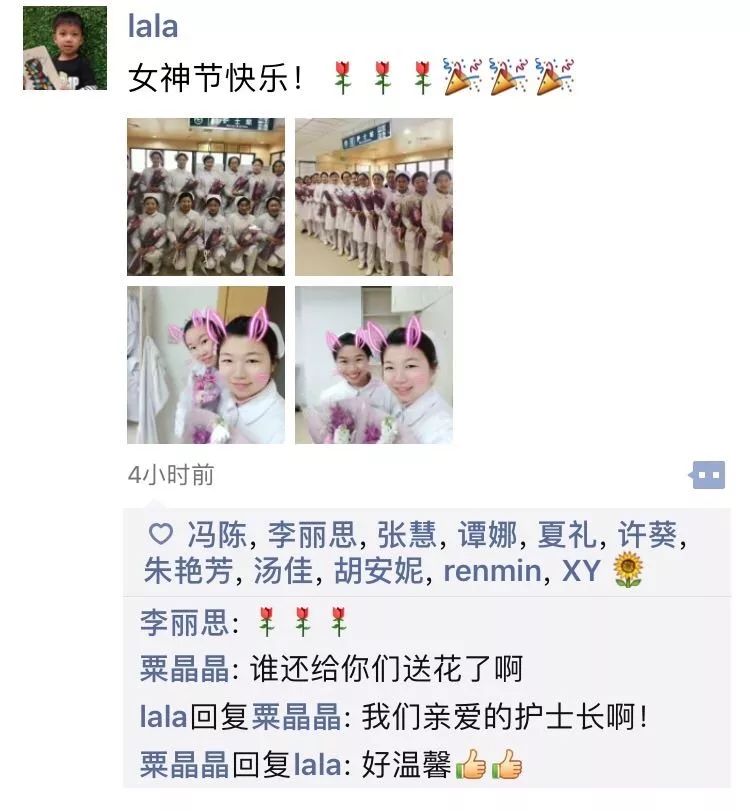Click the sunflower emoji after XY
The width and height of the screenshot is (750, 811).
(x=627, y=570)
